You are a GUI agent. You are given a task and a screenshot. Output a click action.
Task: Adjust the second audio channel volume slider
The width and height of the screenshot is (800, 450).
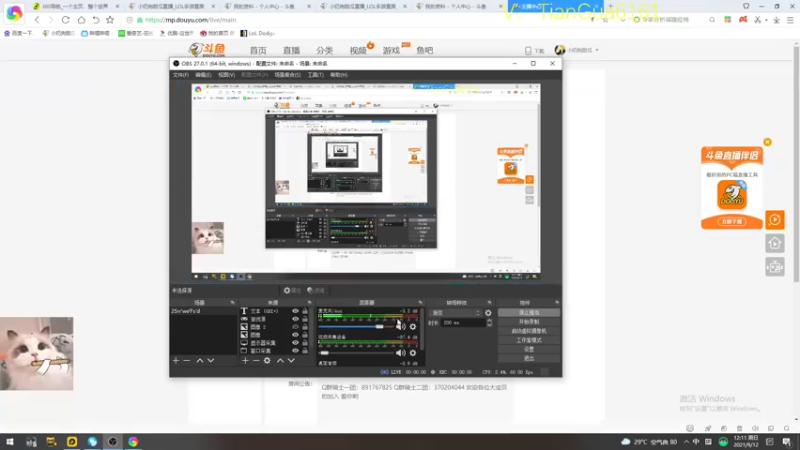pyautogui.click(x=356, y=353)
